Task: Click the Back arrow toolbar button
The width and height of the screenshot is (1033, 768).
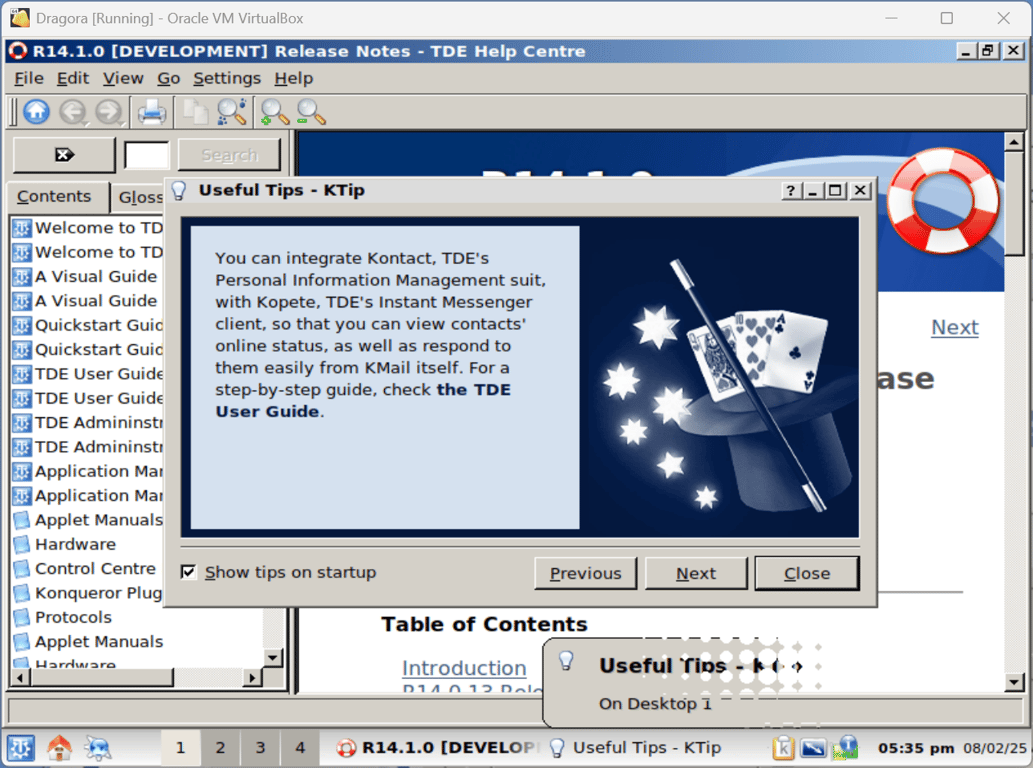Action: click(72, 112)
